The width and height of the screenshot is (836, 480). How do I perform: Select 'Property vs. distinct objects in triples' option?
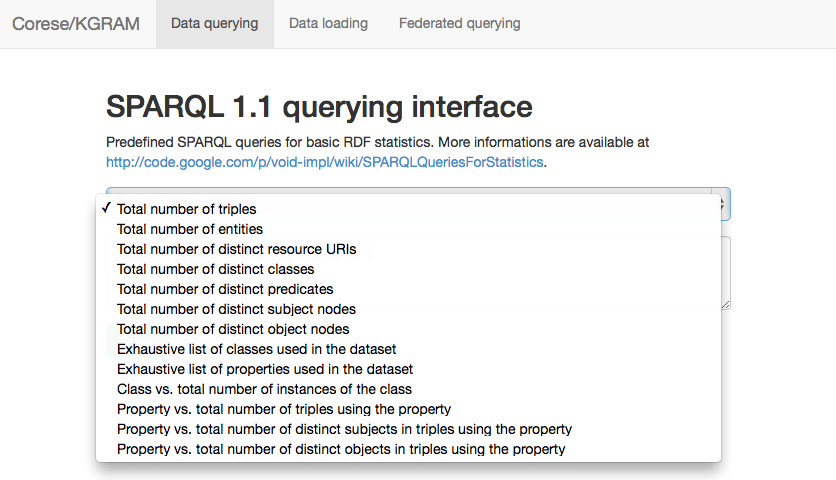[408, 449]
